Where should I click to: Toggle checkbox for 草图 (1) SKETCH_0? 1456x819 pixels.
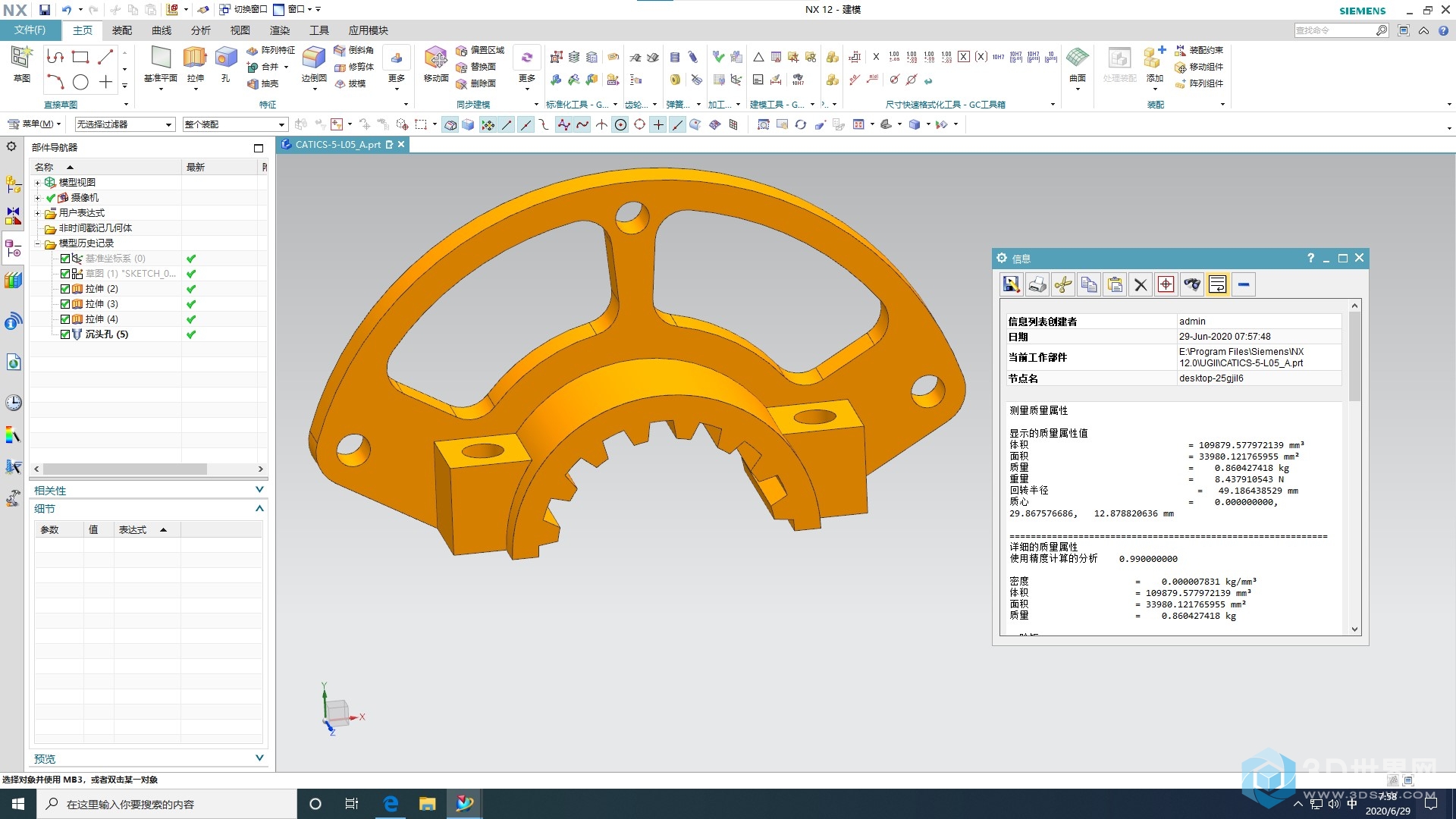pos(65,274)
